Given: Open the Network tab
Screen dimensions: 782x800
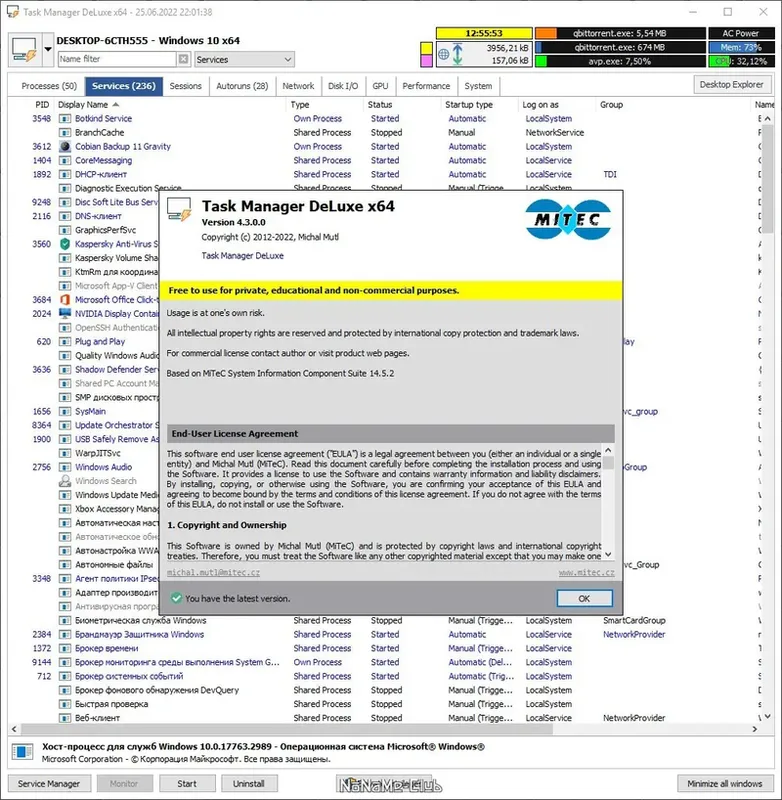Looking at the screenshot, I should point(298,86).
